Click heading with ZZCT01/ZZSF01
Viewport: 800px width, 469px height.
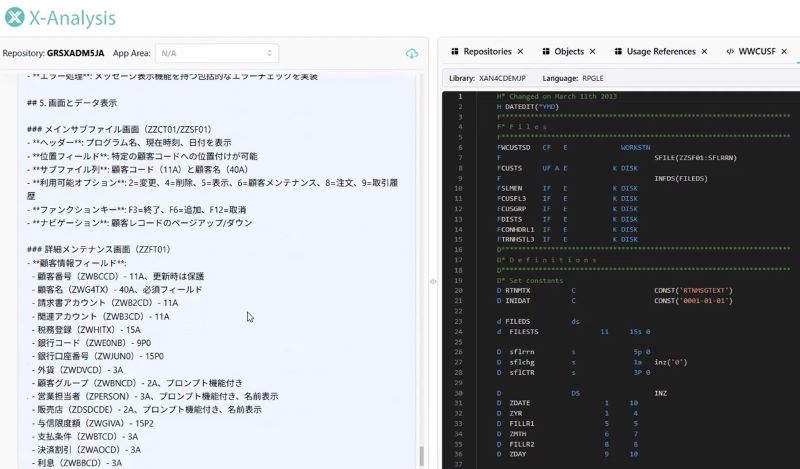coord(119,130)
